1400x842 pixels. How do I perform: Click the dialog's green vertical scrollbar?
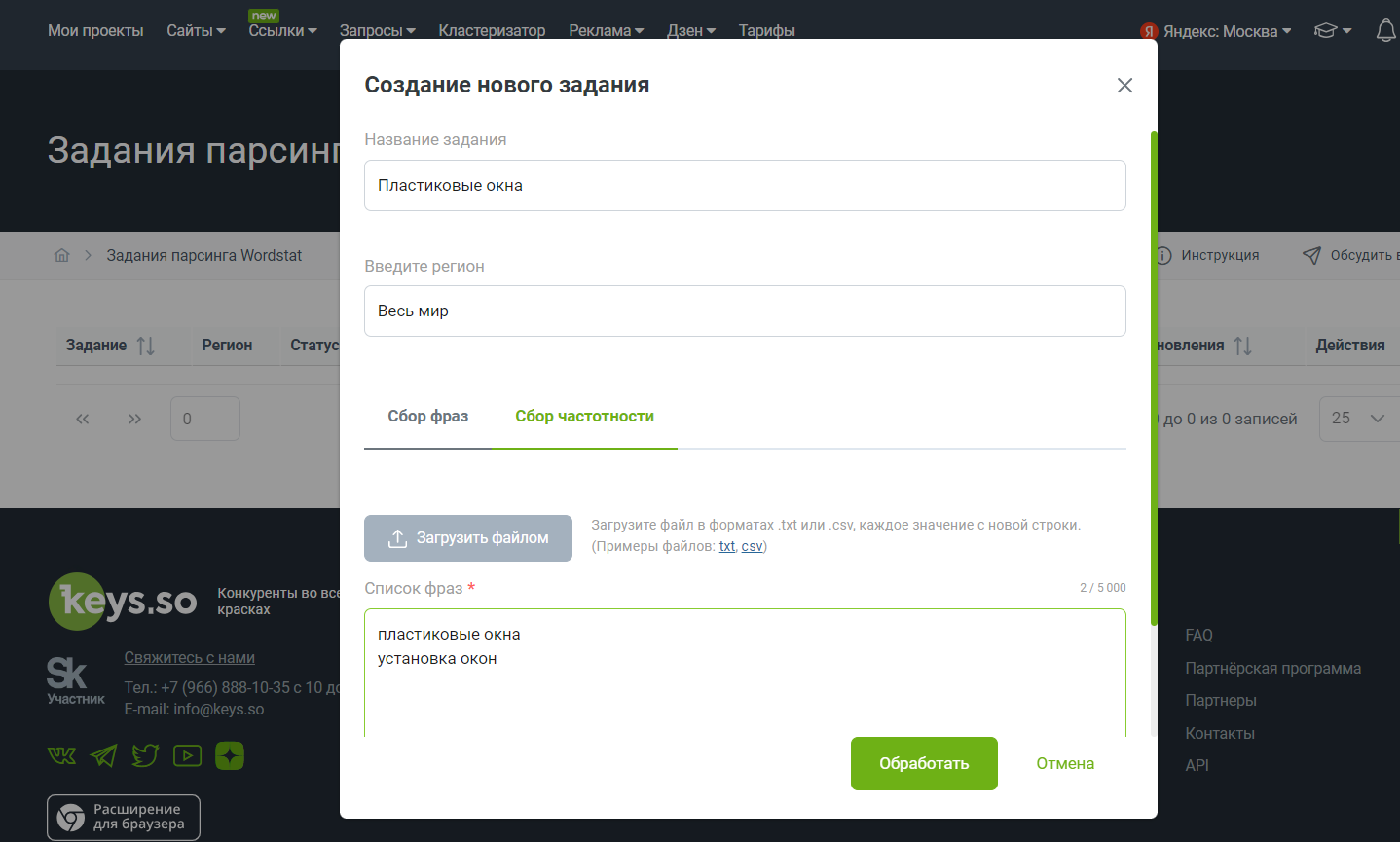tap(1154, 378)
